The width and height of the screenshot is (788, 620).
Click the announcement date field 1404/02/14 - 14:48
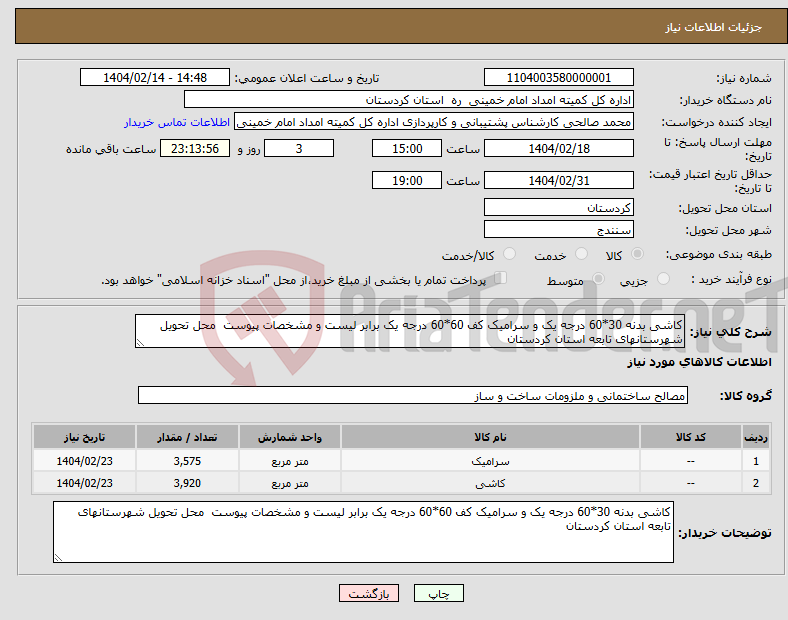point(155,77)
